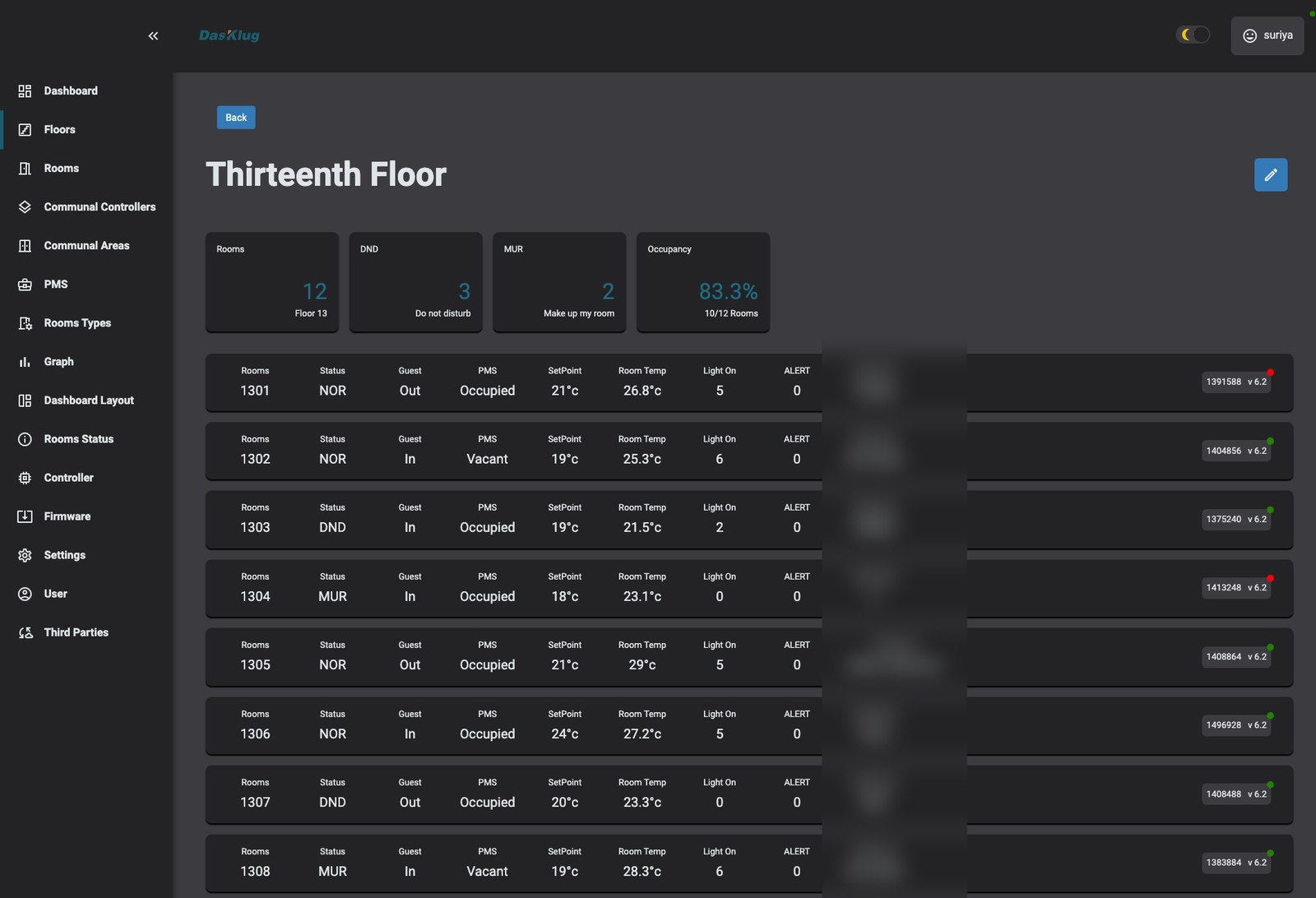Viewport: 1316px width, 898px height.
Task: Click the PMS briefcase icon
Action: click(25, 285)
